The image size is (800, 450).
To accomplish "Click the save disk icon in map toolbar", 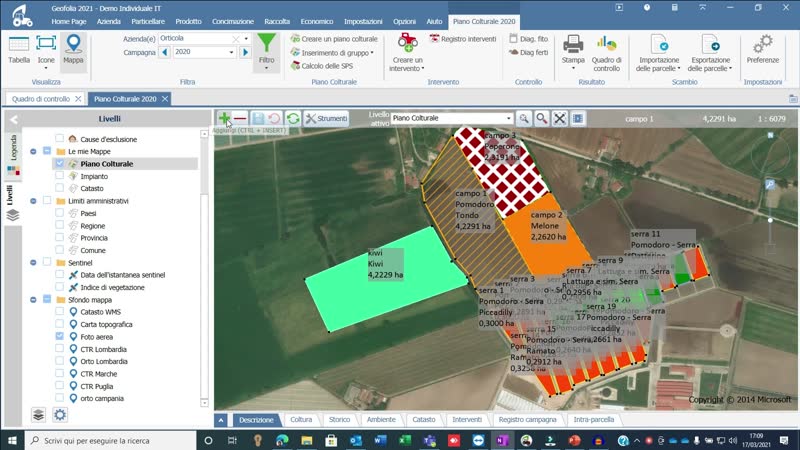I will click(x=258, y=118).
